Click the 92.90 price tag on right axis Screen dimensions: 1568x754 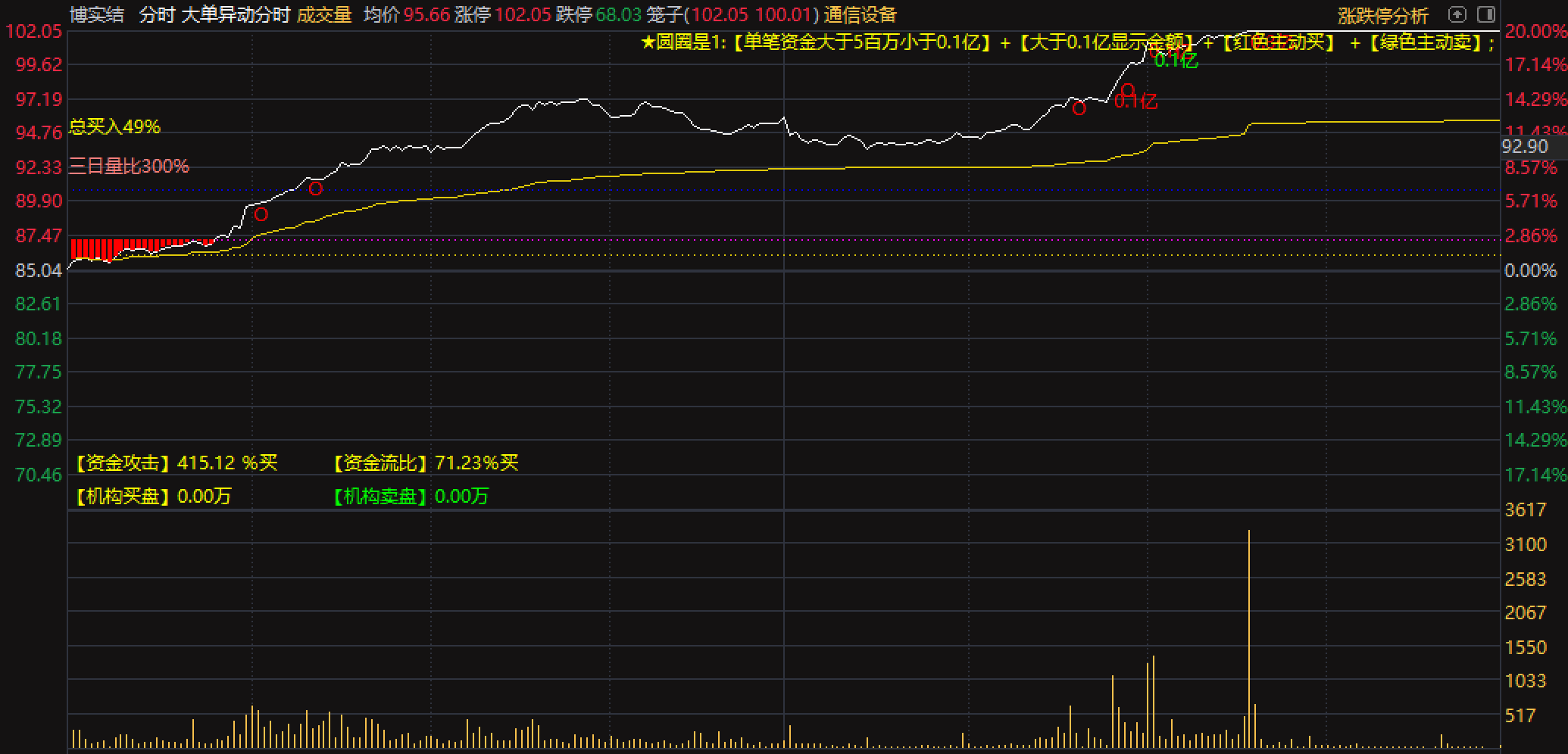coord(1524,147)
